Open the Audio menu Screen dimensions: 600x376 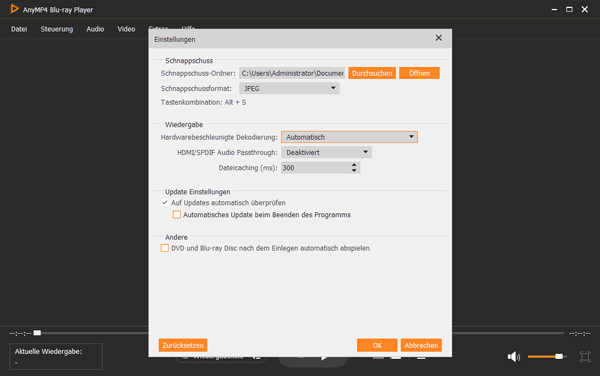[95, 29]
